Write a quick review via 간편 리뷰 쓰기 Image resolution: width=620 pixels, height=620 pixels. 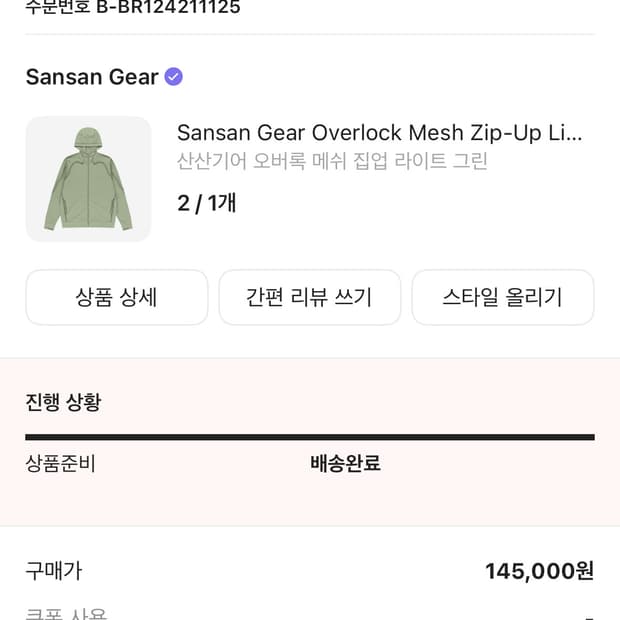click(x=309, y=297)
